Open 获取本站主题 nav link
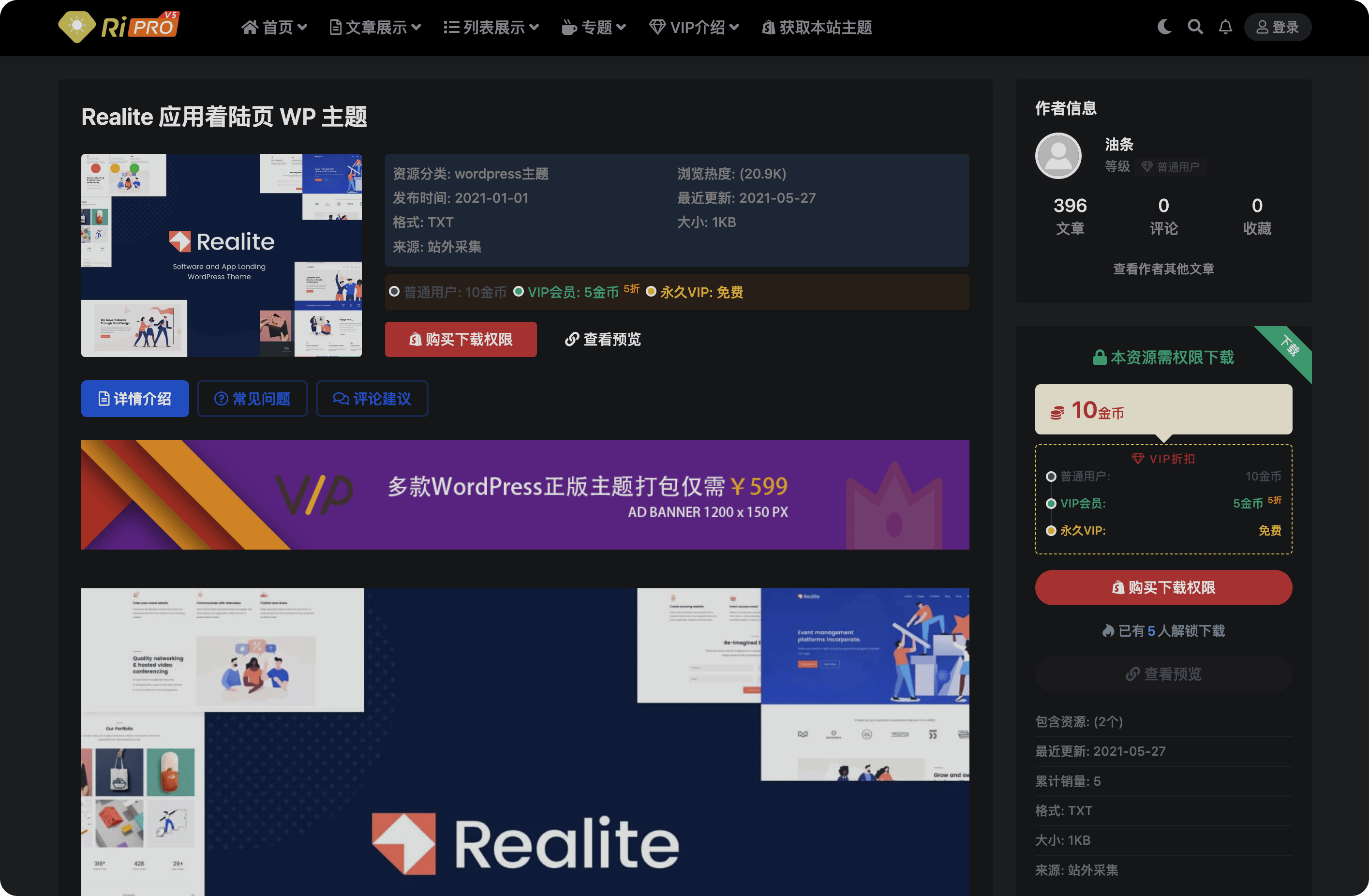Screen dimensions: 1369x896 (x=817, y=27)
